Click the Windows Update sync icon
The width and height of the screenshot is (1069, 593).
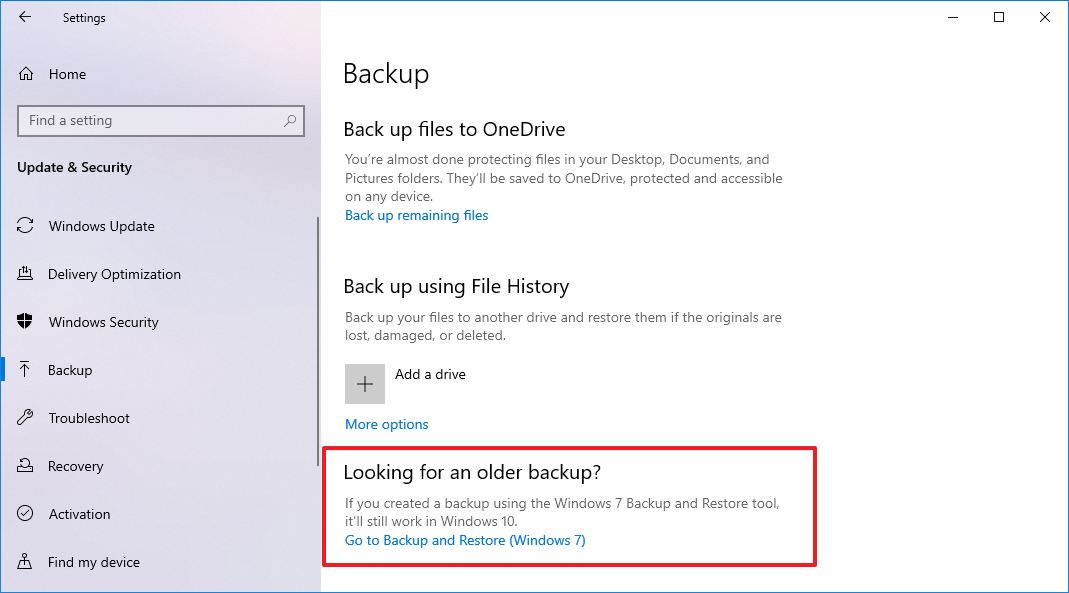click(26, 226)
